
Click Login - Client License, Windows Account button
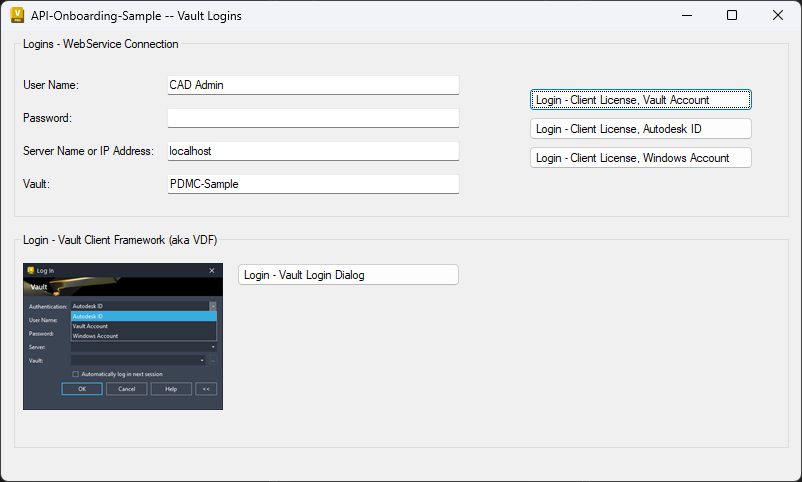(x=640, y=158)
